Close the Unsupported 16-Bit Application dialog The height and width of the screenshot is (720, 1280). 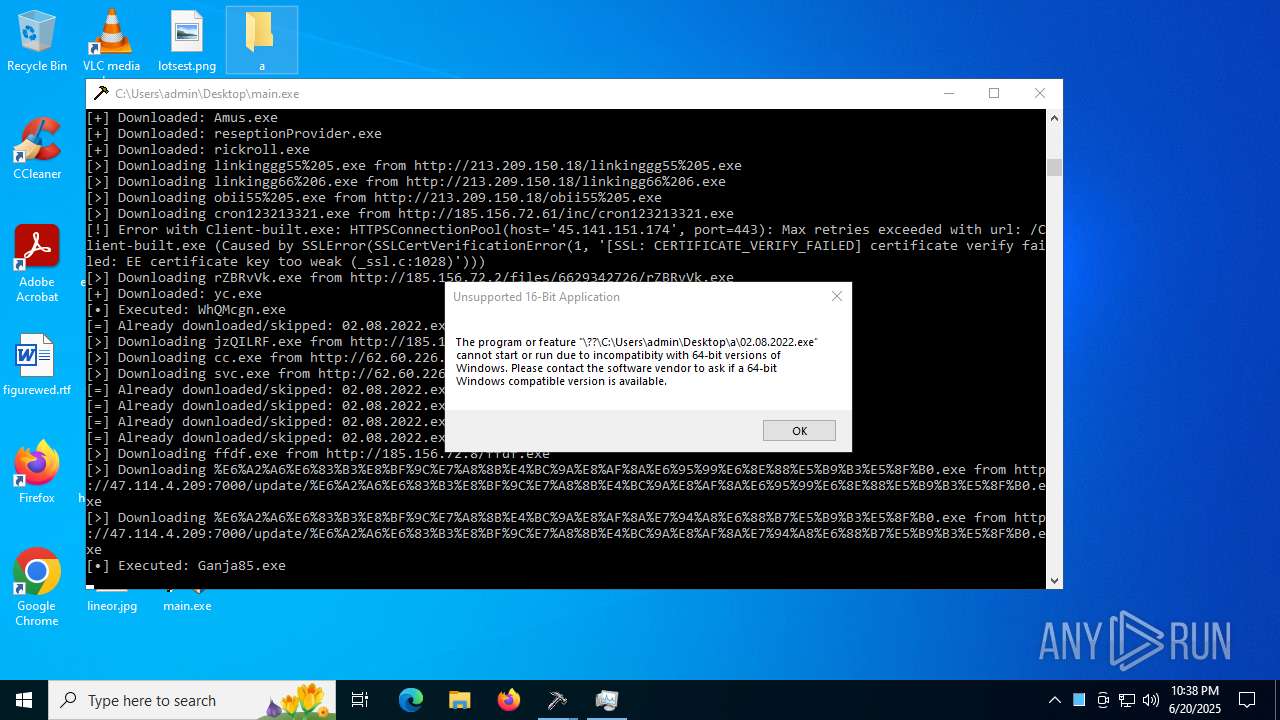coord(837,296)
